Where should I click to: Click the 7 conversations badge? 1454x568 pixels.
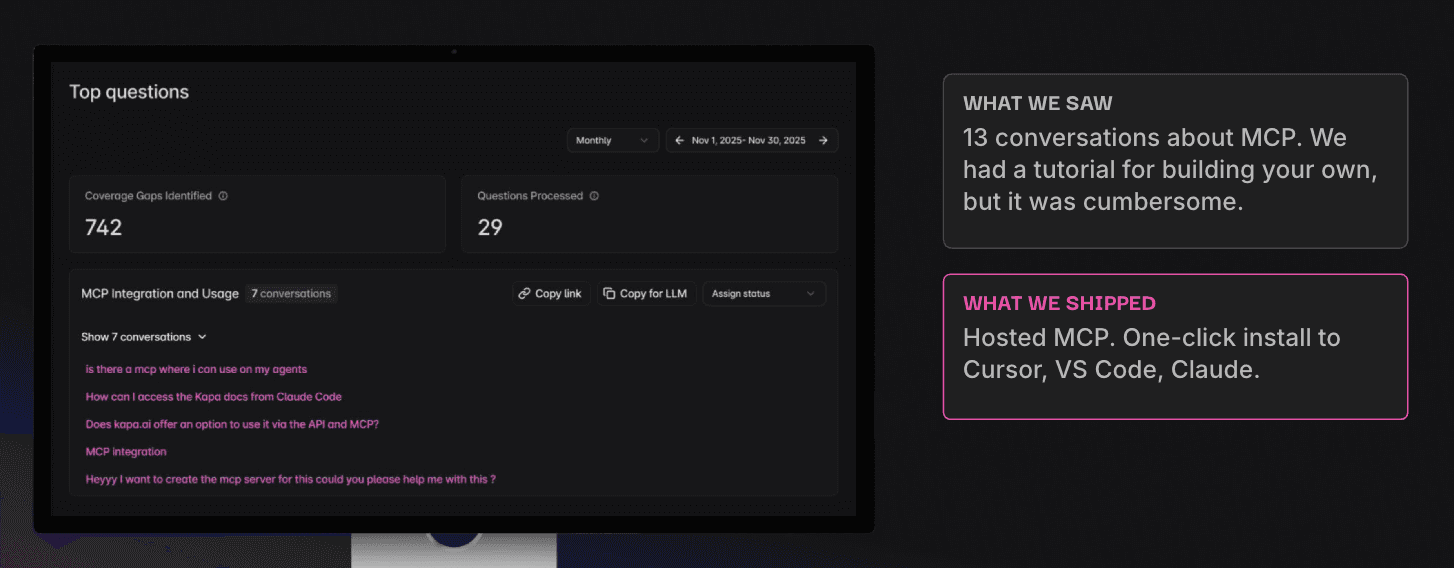[x=291, y=294]
